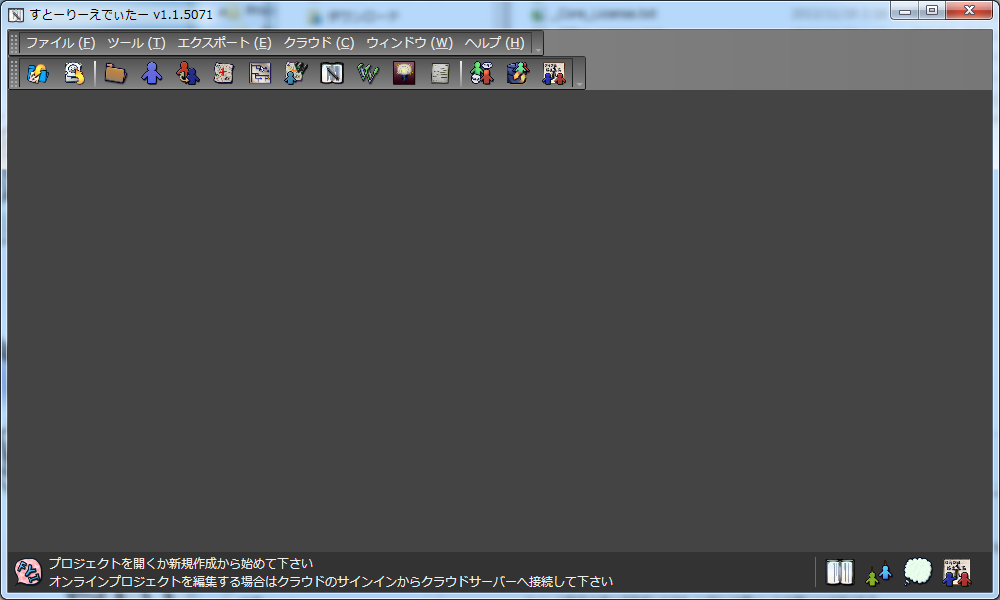Open the エクスポート (E) menu
1000x600 pixels.
(x=224, y=43)
